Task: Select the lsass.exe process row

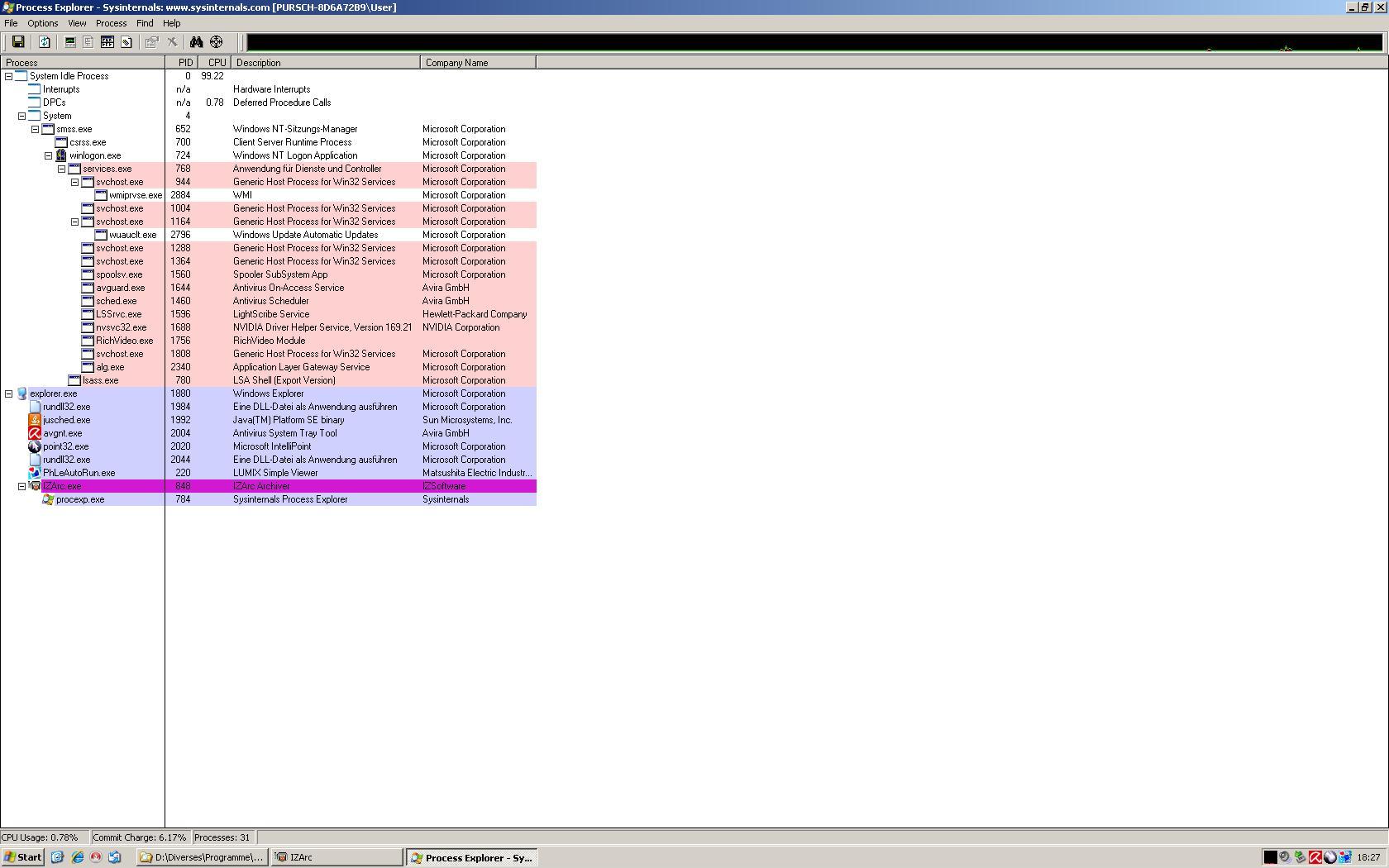Action: [x=269, y=380]
